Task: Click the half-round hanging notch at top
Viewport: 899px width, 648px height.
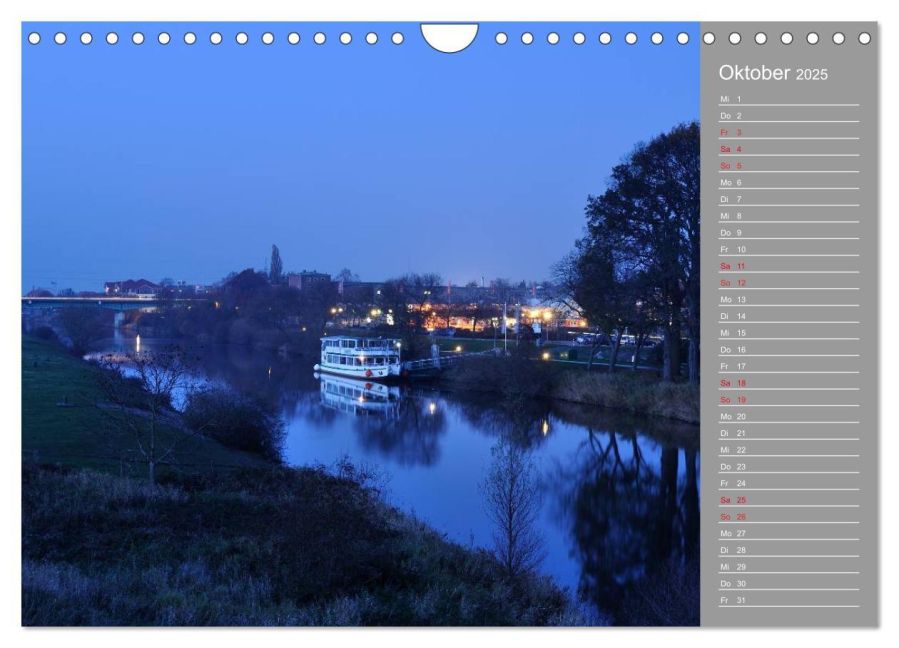Action: (449, 37)
